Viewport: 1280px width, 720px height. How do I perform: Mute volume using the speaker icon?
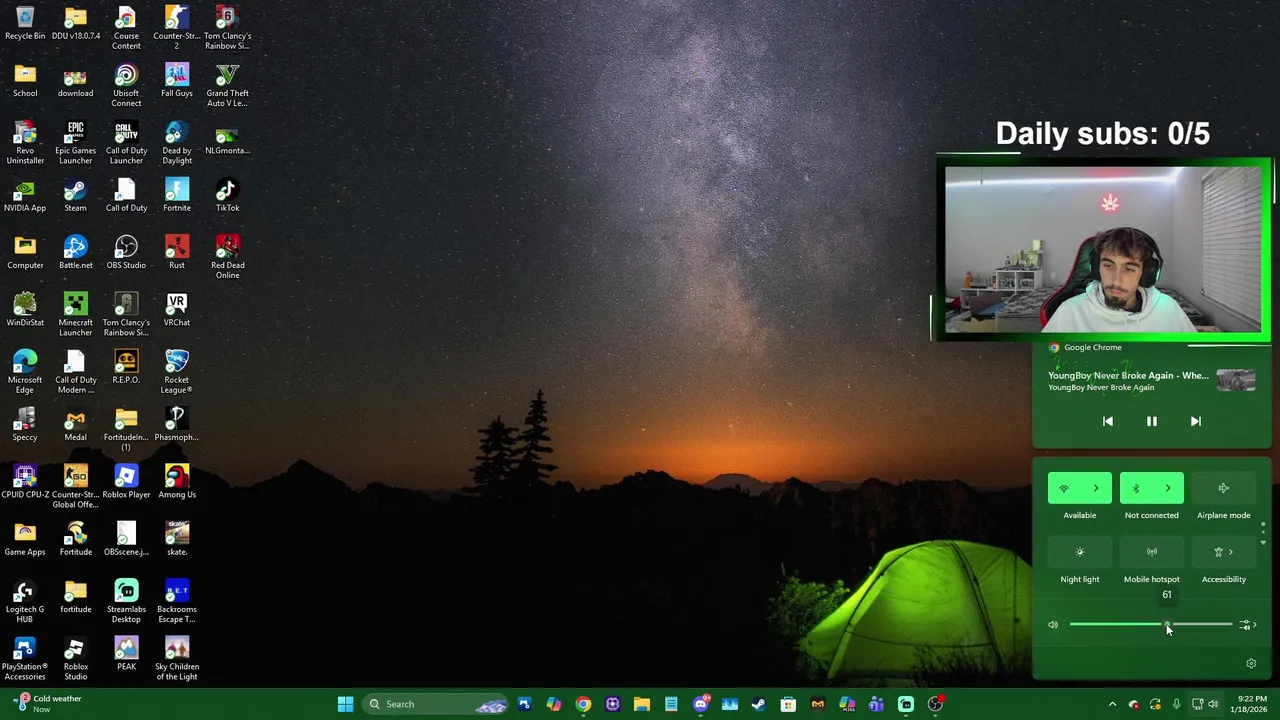click(x=1053, y=625)
